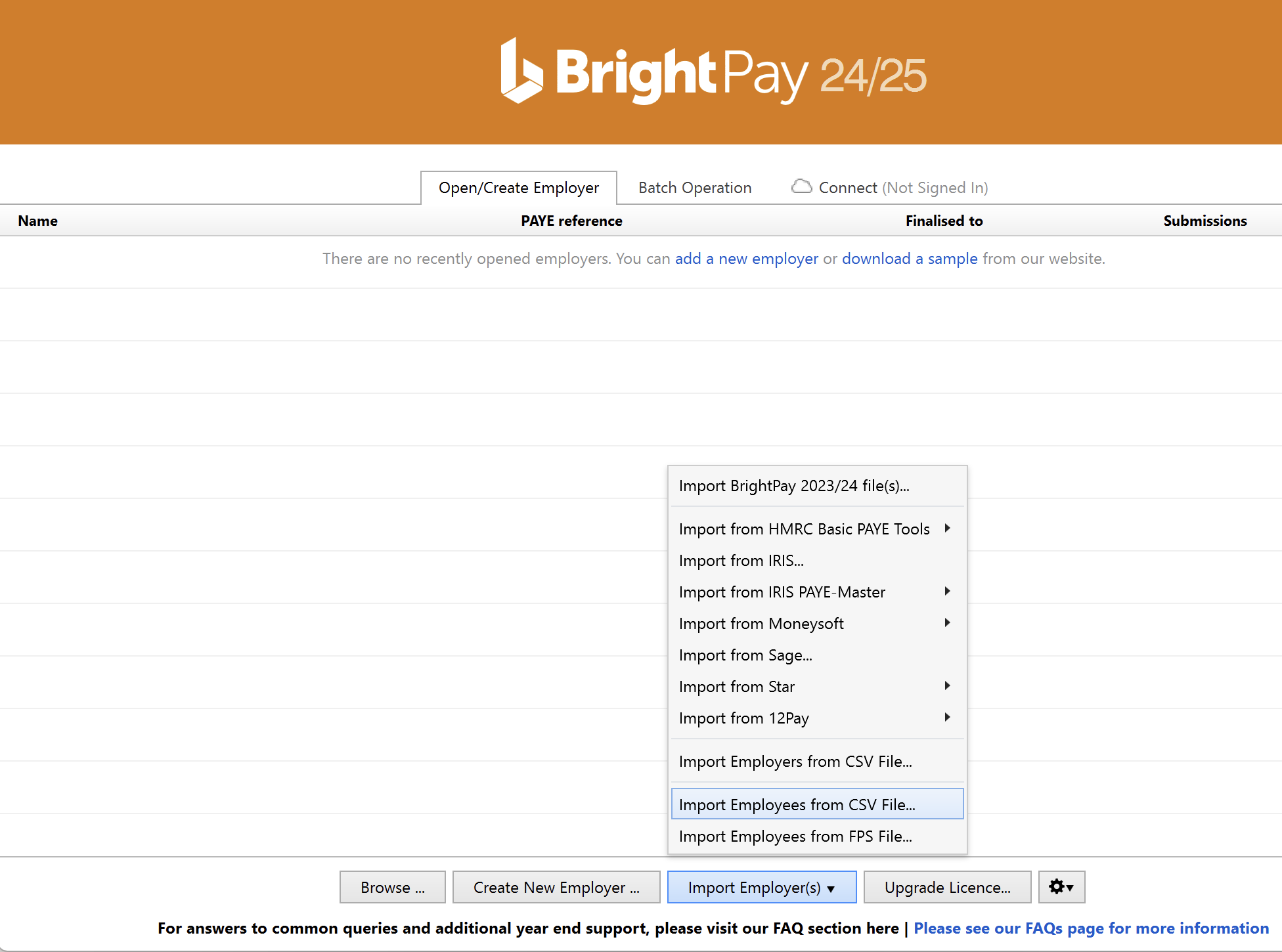Choose Import Employers from CSV File
The width and height of the screenshot is (1282, 952).
click(817, 762)
